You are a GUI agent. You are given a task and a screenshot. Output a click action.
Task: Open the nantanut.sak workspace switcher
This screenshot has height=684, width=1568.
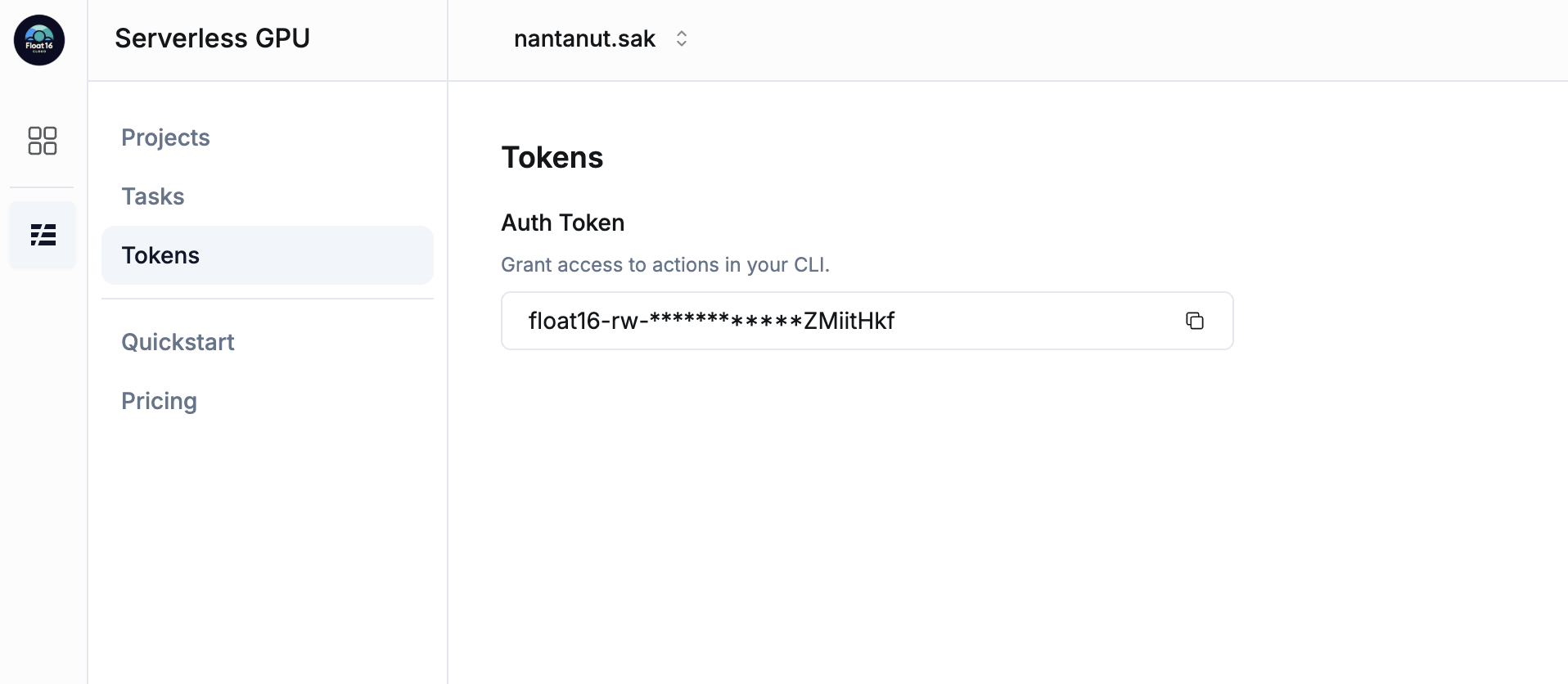tap(584, 38)
